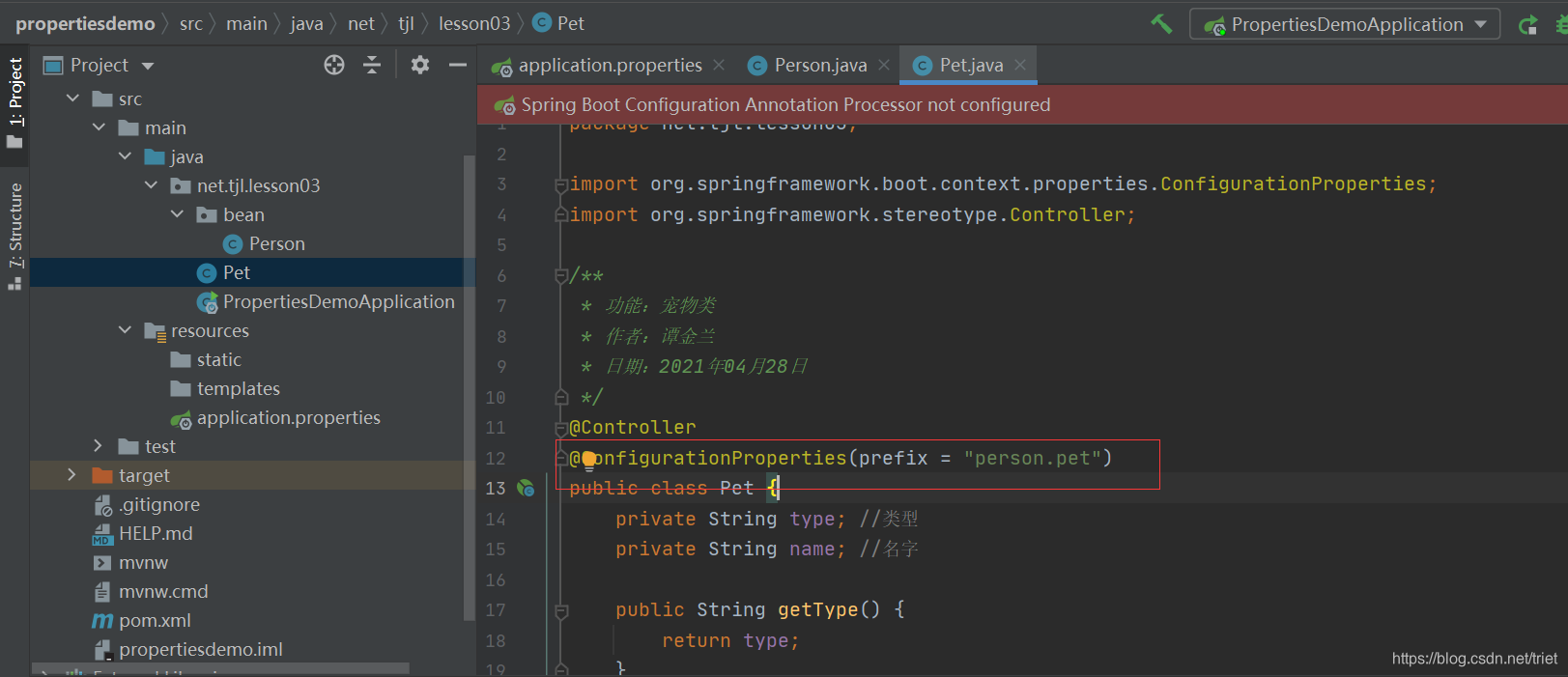Collapse the Javadoc comment fold marker on line 6
The image size is (1568, 677).
click(x=560, y=275)
